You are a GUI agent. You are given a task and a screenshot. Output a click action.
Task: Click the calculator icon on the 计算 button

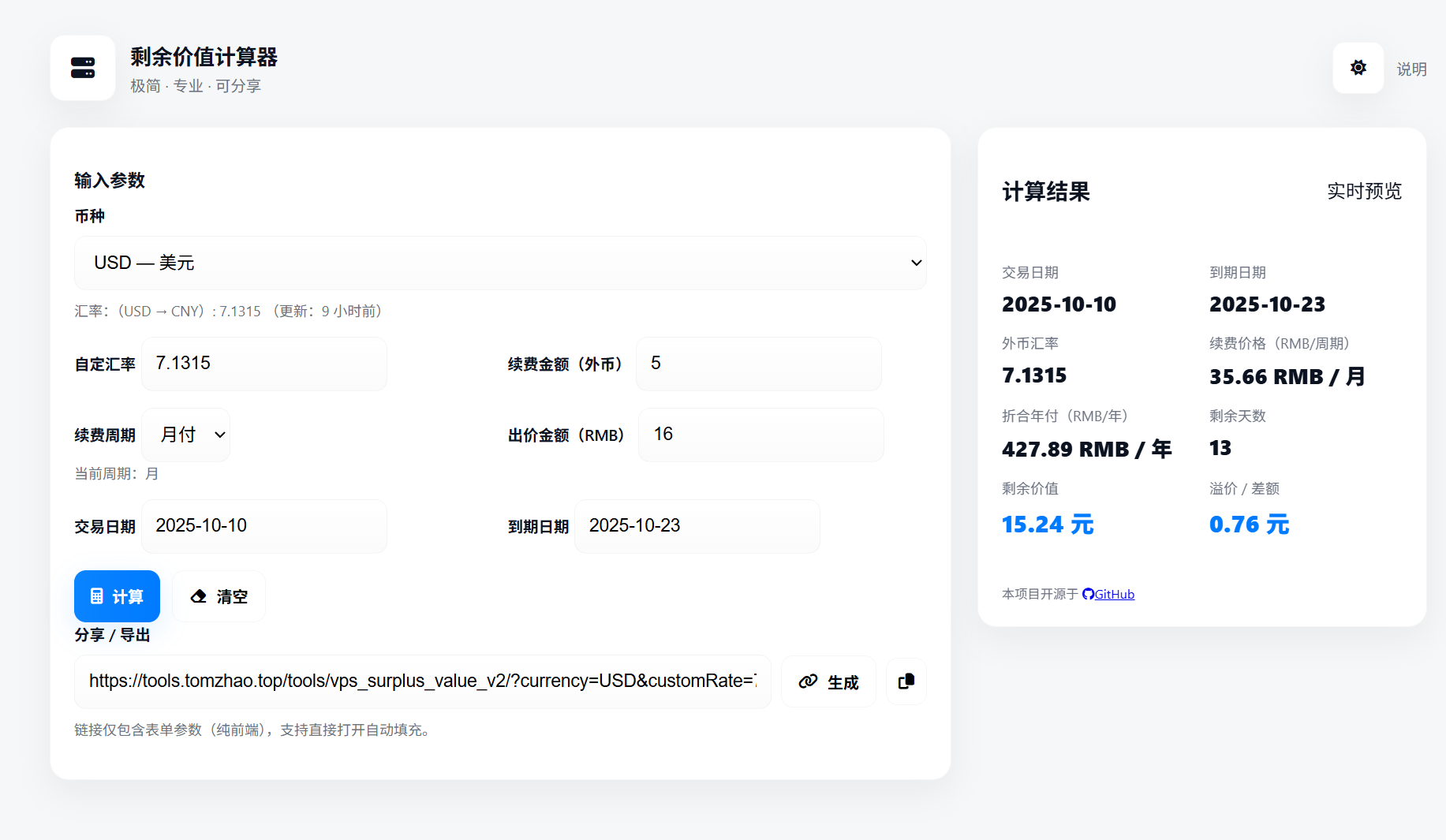pos(97,595)
